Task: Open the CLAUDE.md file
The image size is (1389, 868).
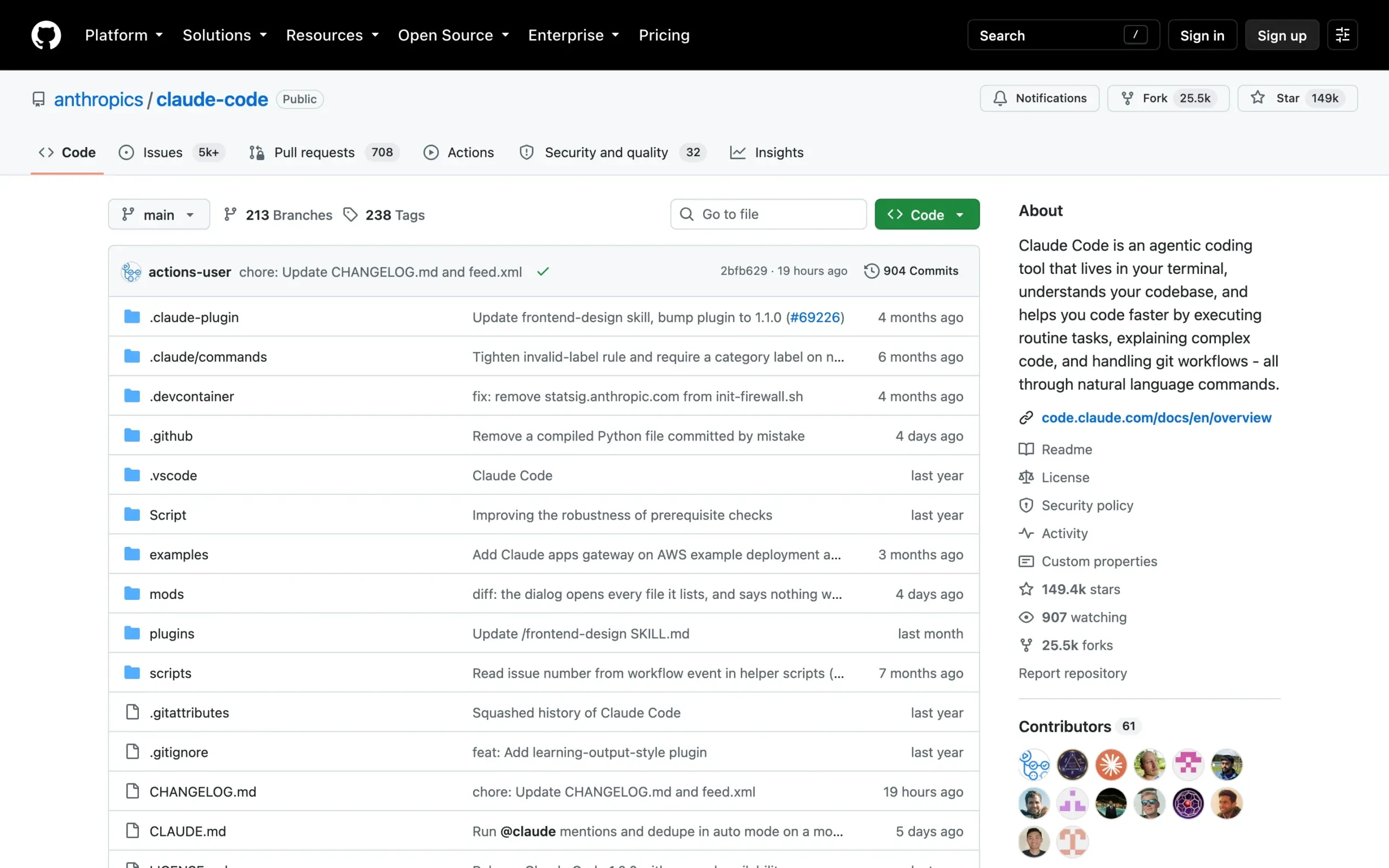Action: [188, 832]
